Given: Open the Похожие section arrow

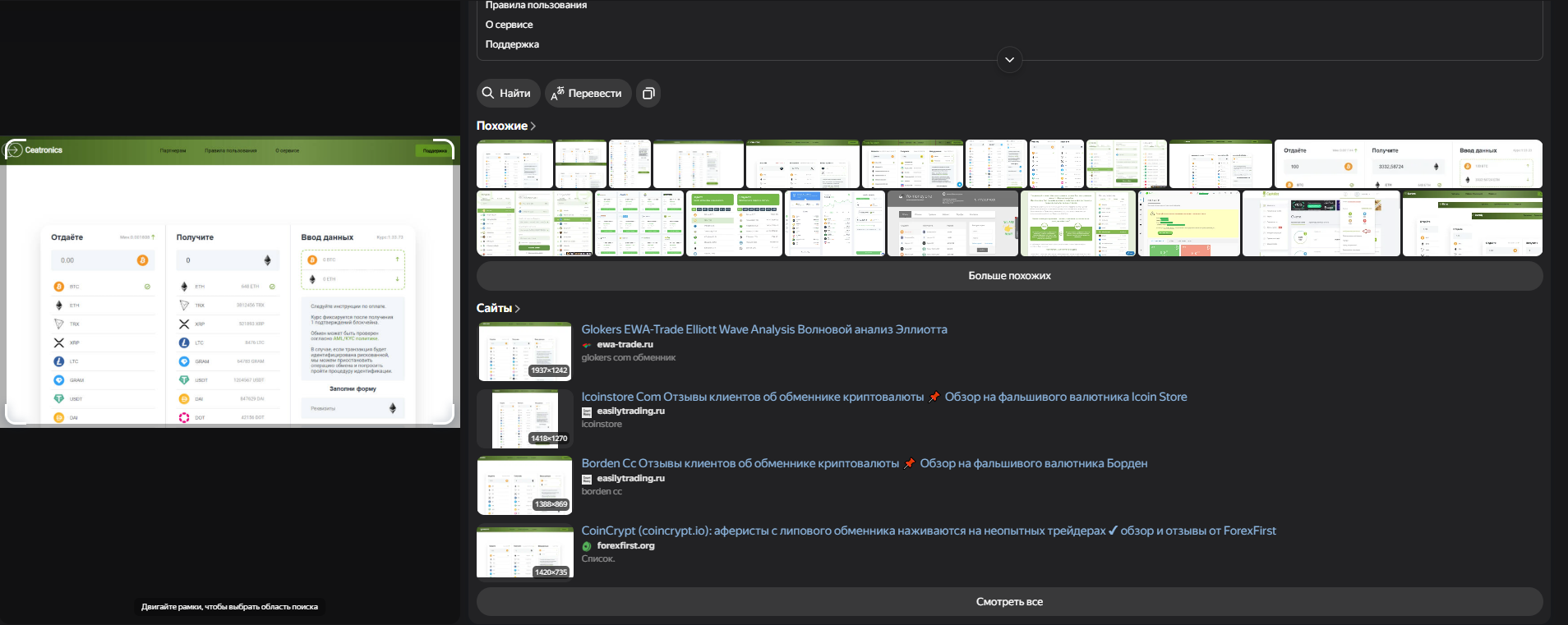Looking at the screenshot, I should point(533,126).
